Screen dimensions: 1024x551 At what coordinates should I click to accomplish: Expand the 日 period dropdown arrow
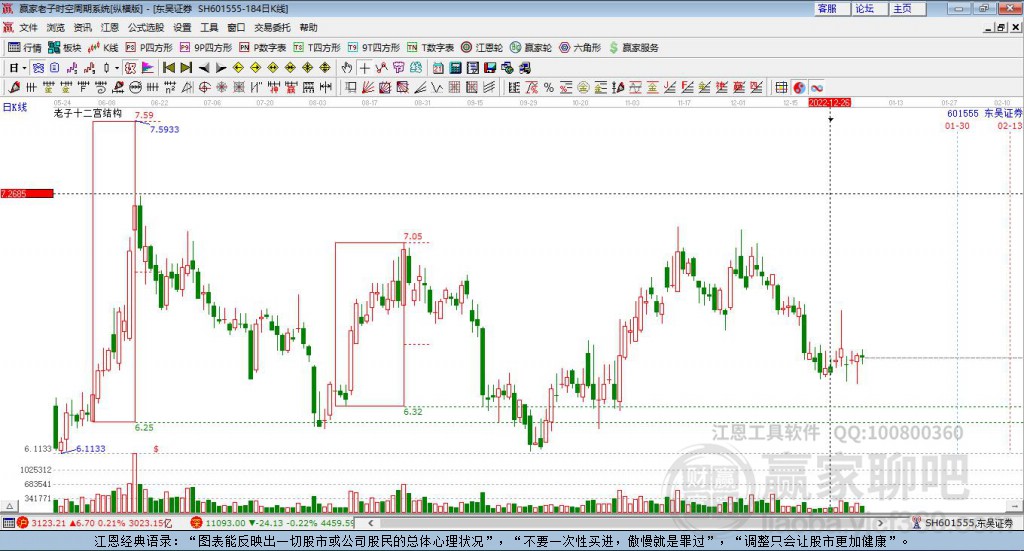pos(24,68)
